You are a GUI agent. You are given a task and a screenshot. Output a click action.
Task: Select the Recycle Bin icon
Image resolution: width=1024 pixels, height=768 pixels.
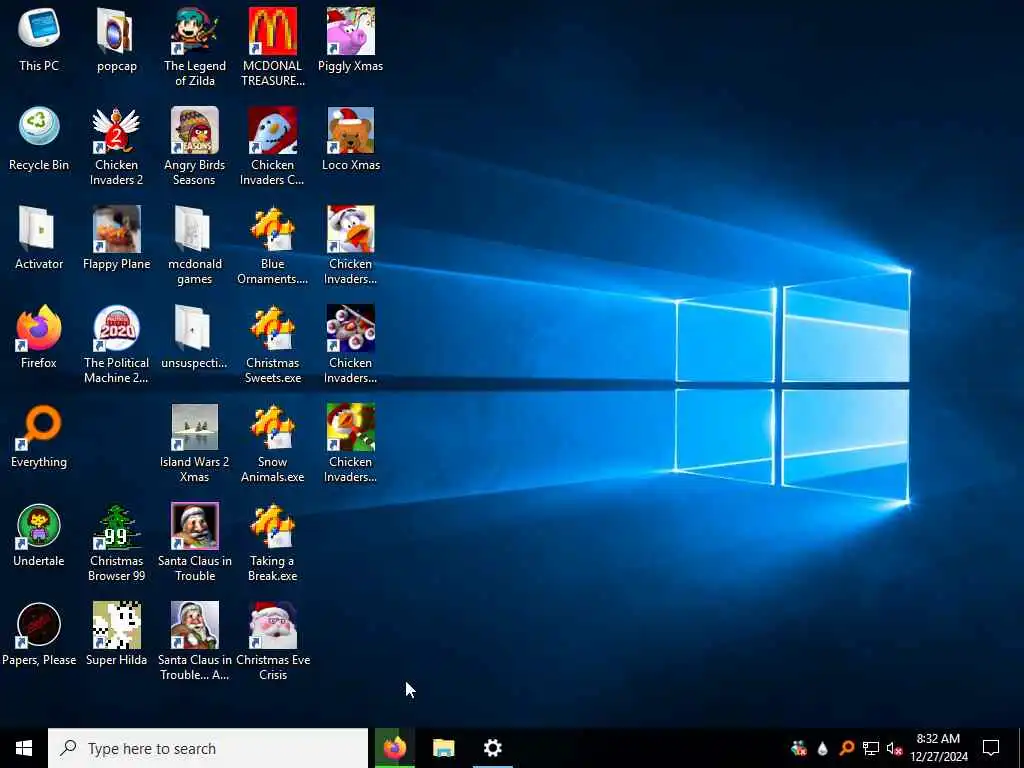coord(39,128)
